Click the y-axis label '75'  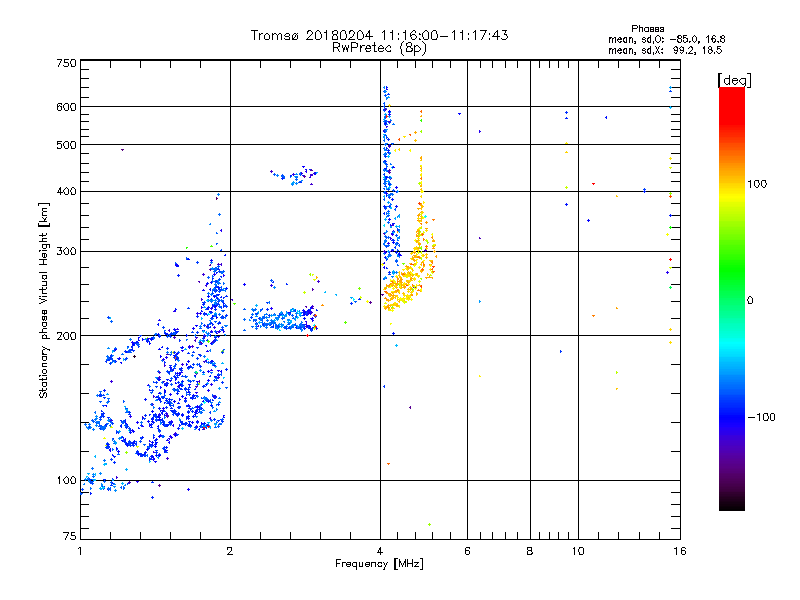70,536
